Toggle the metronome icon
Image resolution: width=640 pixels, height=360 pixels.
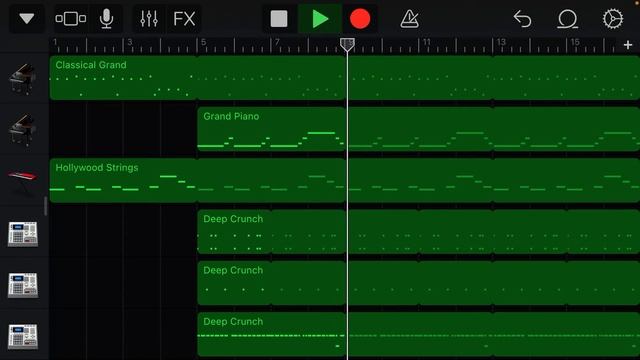point(409,19)
